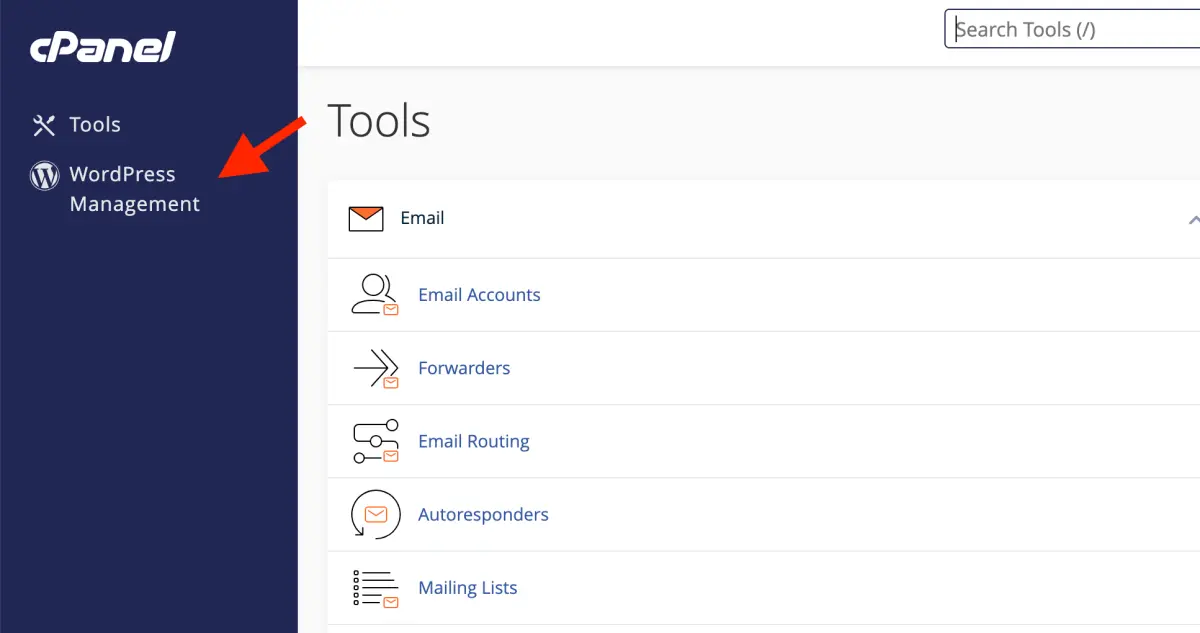1200x633 pixels.
Task: Click the Autoresponders circular arrow icon
Action: 374,514
